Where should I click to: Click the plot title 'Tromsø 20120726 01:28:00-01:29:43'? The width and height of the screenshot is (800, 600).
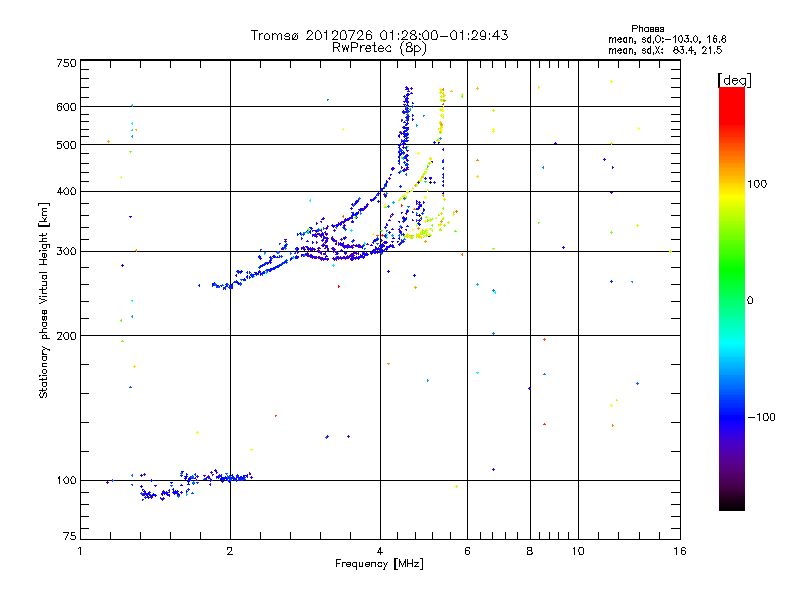(x=379, y=35)
